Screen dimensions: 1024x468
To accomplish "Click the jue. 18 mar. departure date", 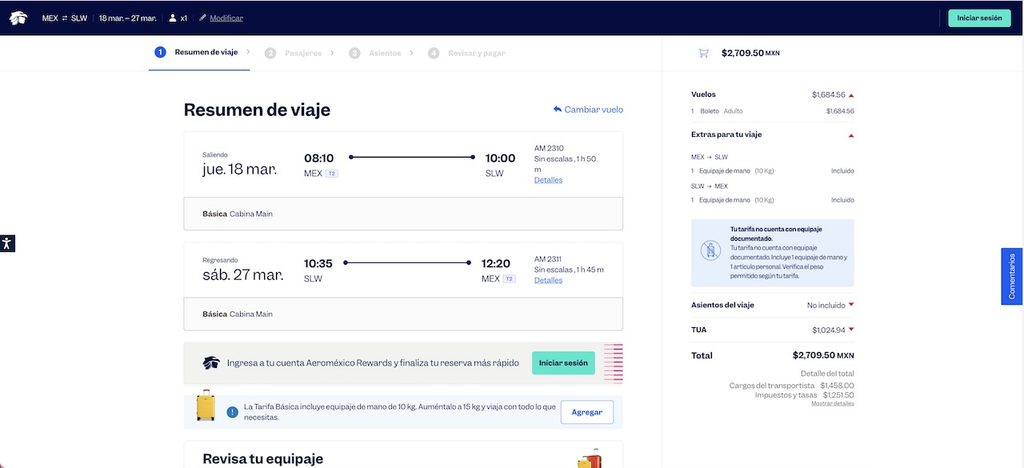I will 239,169.
